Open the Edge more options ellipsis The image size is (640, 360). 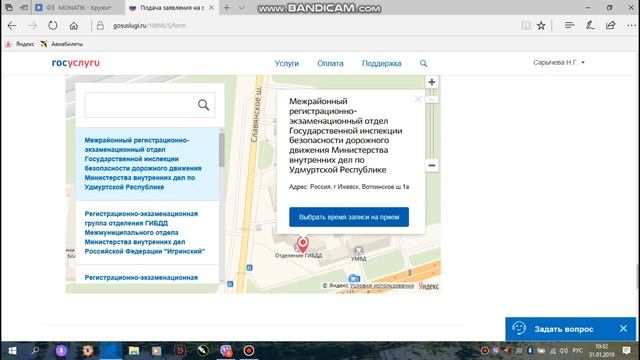pos(631,26)
